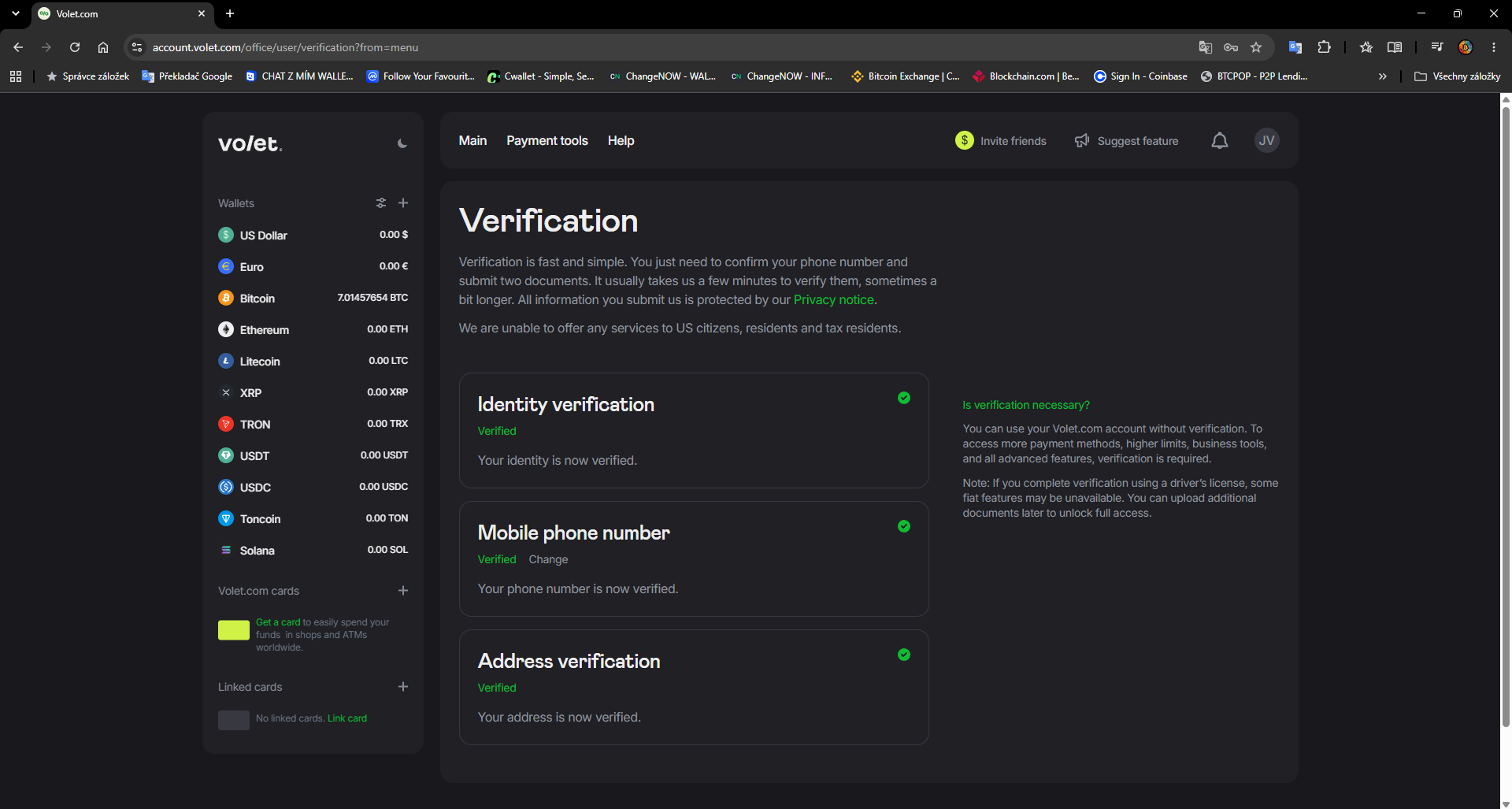This screenshot has width=1512, height=809.
Task: Select the Toncoin wallet
Action: click(x=313, y=518)
